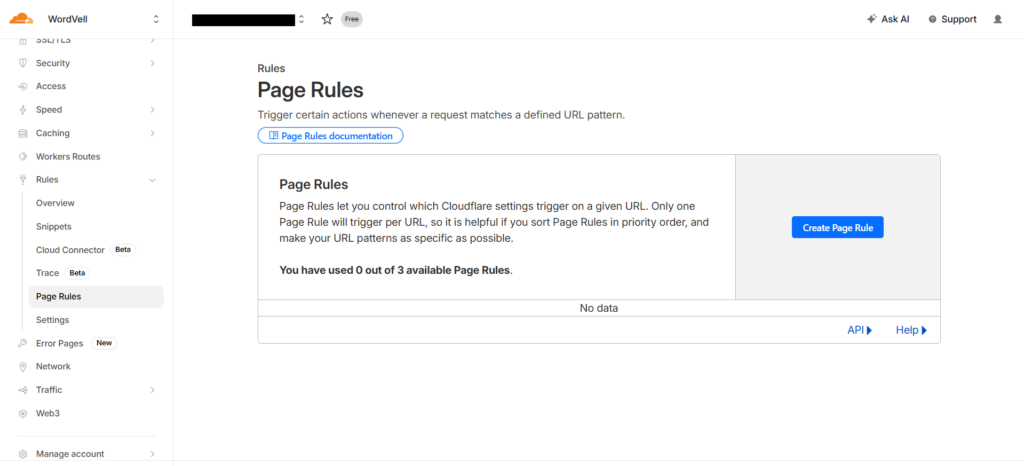Click the Caching menu label
1024x466 pixels.
pos(52,133)
